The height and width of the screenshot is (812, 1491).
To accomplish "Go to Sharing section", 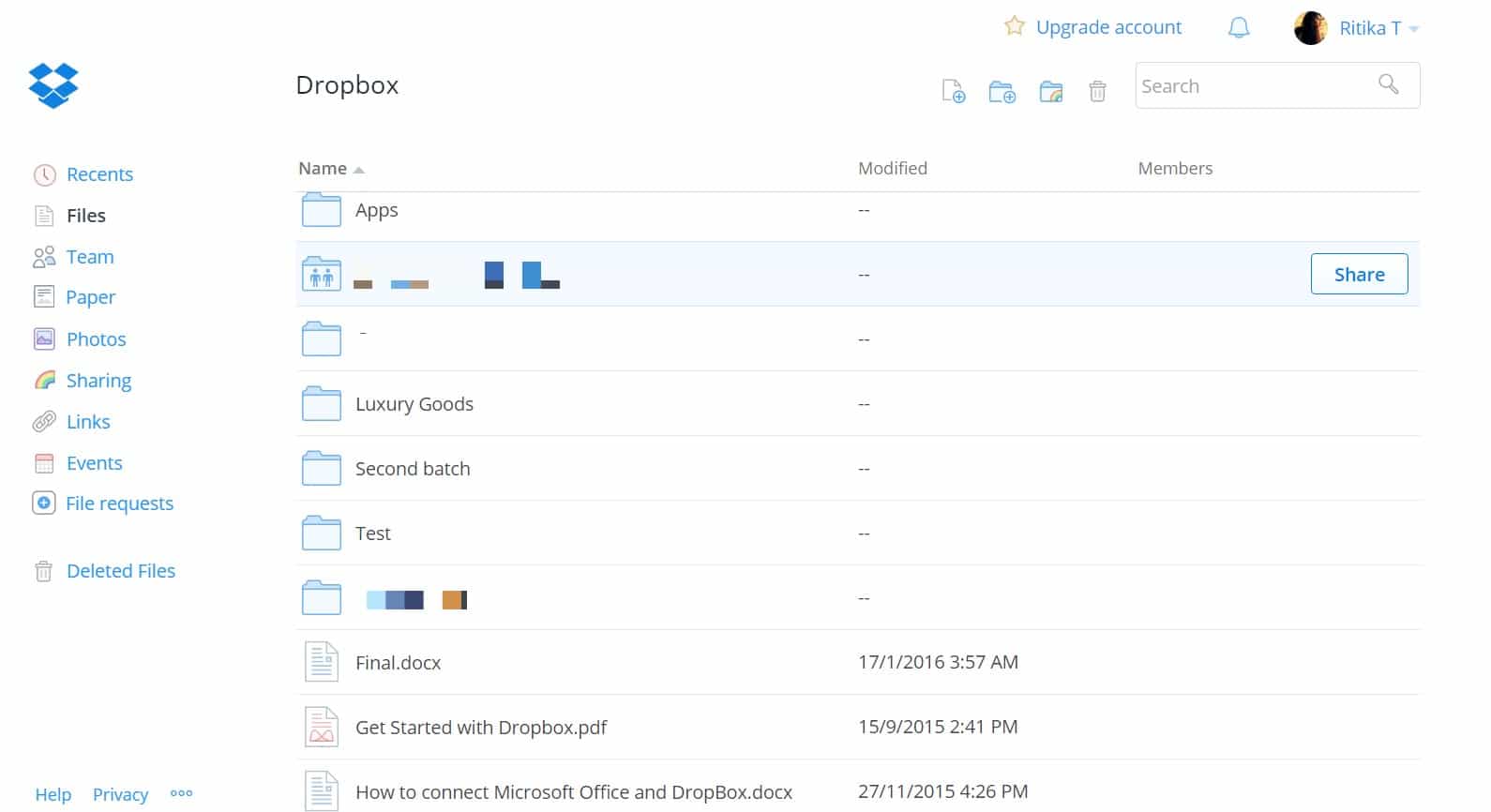I will pos(98,381).
